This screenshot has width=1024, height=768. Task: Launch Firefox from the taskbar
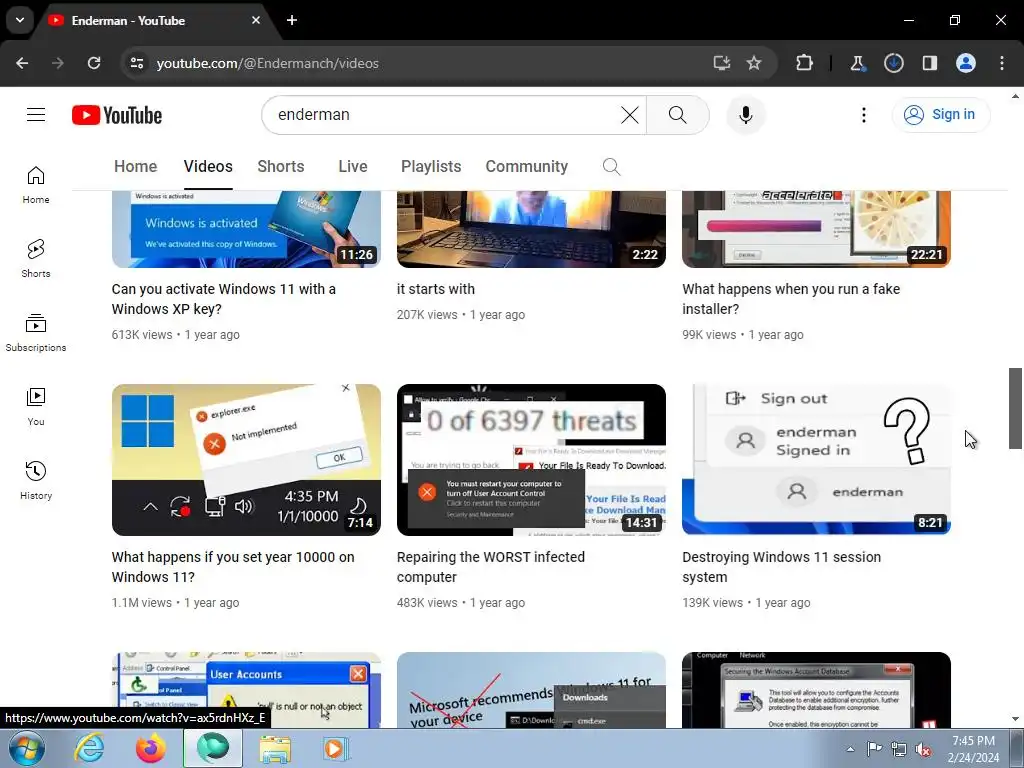pos(151,748)
